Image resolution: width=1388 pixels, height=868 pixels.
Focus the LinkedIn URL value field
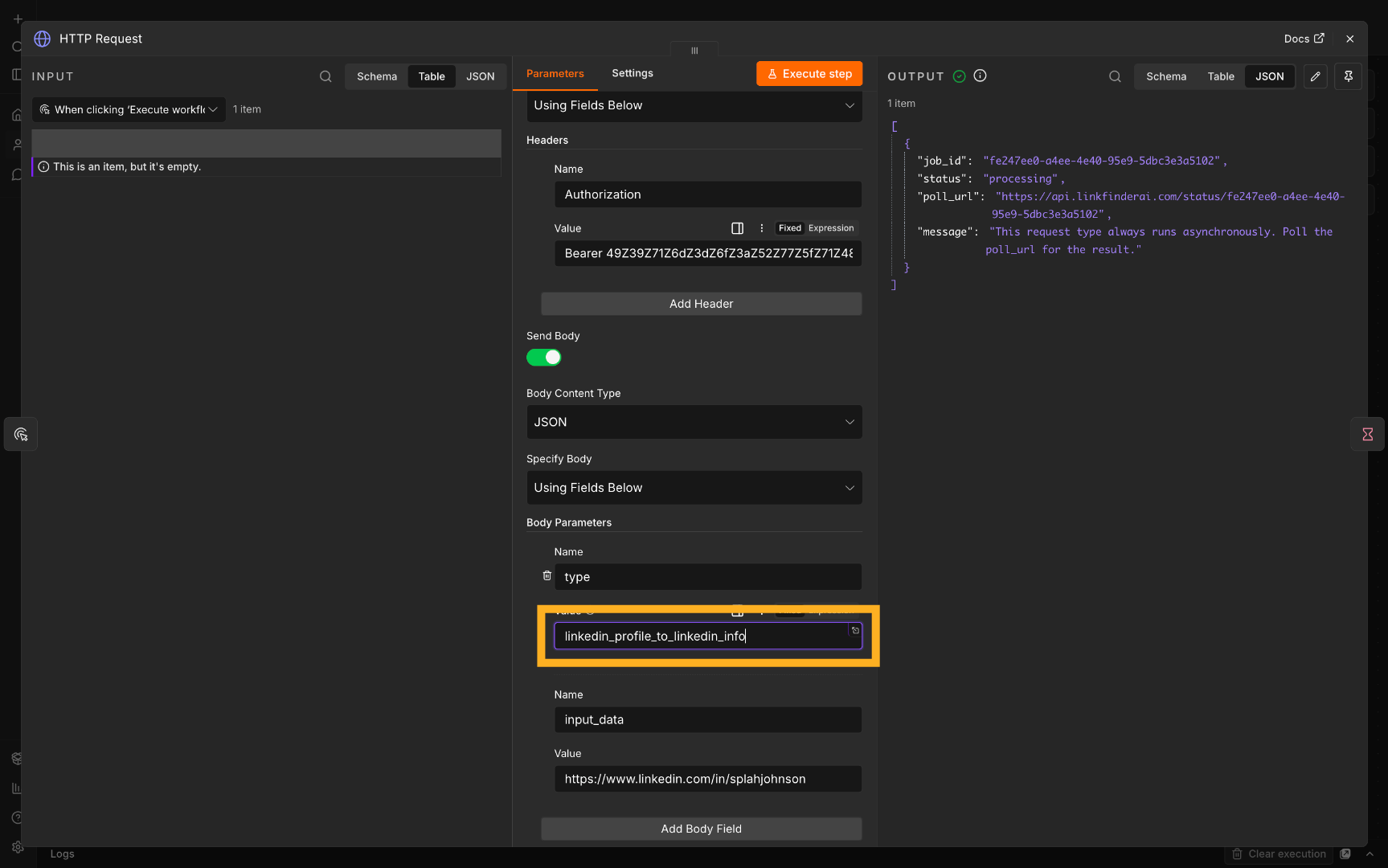(x=708, y=779)
